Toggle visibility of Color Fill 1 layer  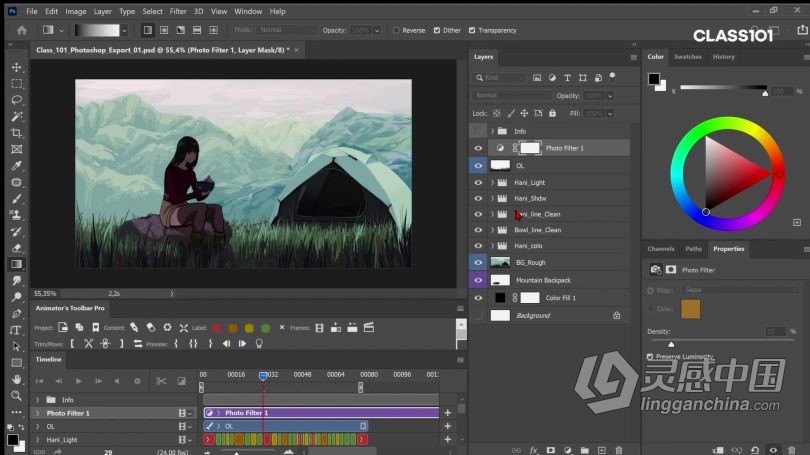[x=478, y=297]
